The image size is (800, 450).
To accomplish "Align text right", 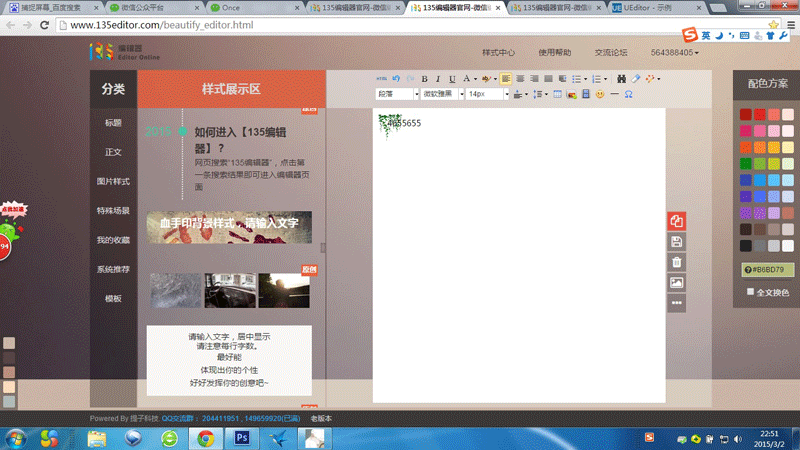I will tap(534, 79).
